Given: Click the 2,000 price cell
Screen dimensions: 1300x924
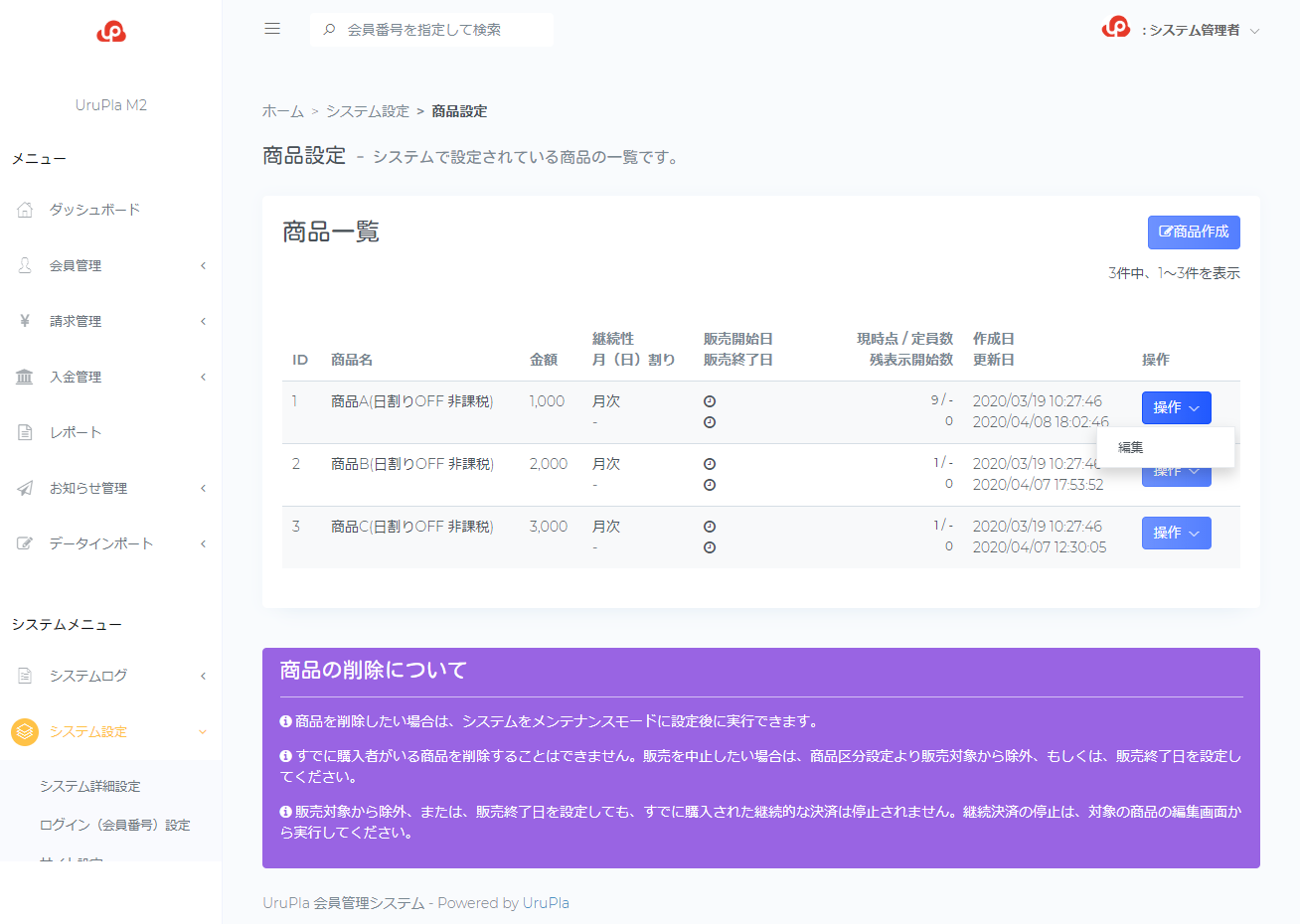Looking at the screenshot, I should click(x=549, y=464).
